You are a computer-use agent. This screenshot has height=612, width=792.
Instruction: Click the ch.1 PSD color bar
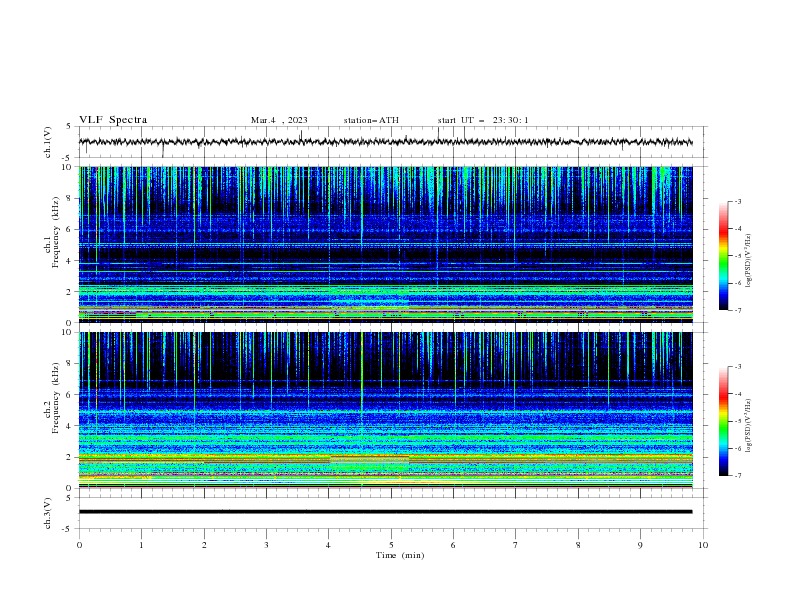pyautogui.click(x=723, y=256)
